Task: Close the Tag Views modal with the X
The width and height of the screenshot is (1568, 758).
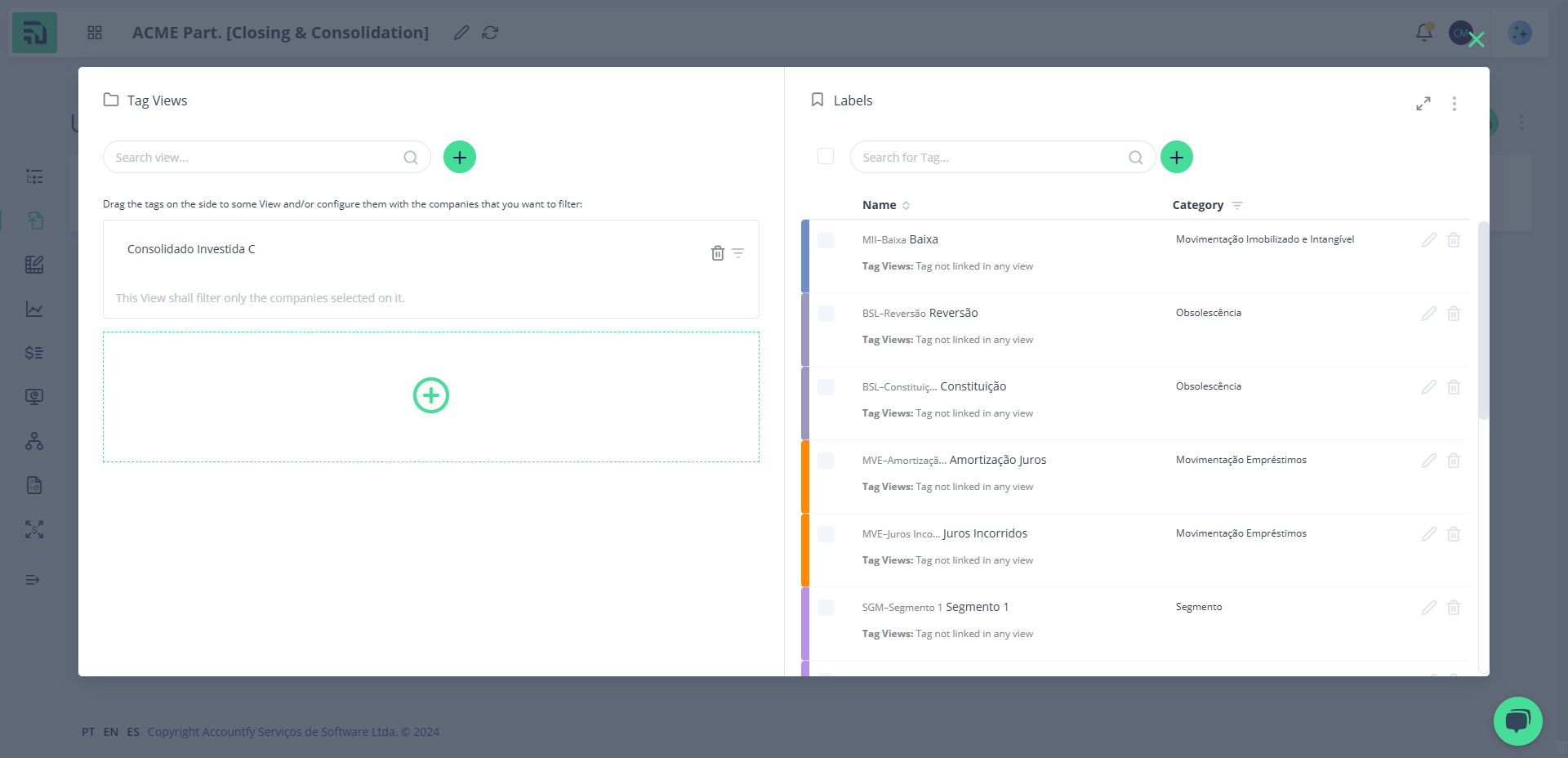Action: (1476, 39)
